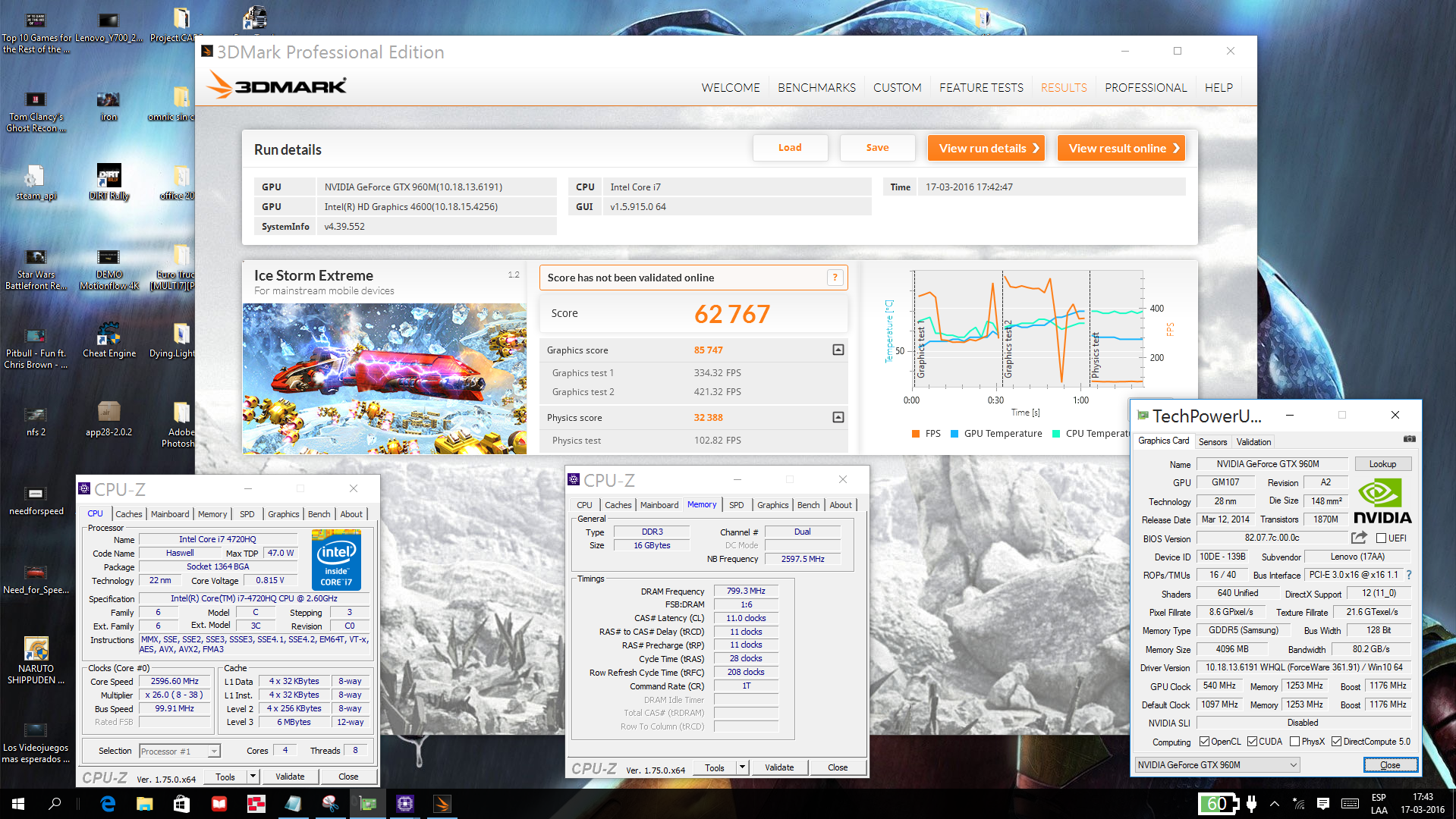Open the BENCHMARKS tab in 3DMark
The width and height of the screenshot is (1456, 819).
coord(816,87)
